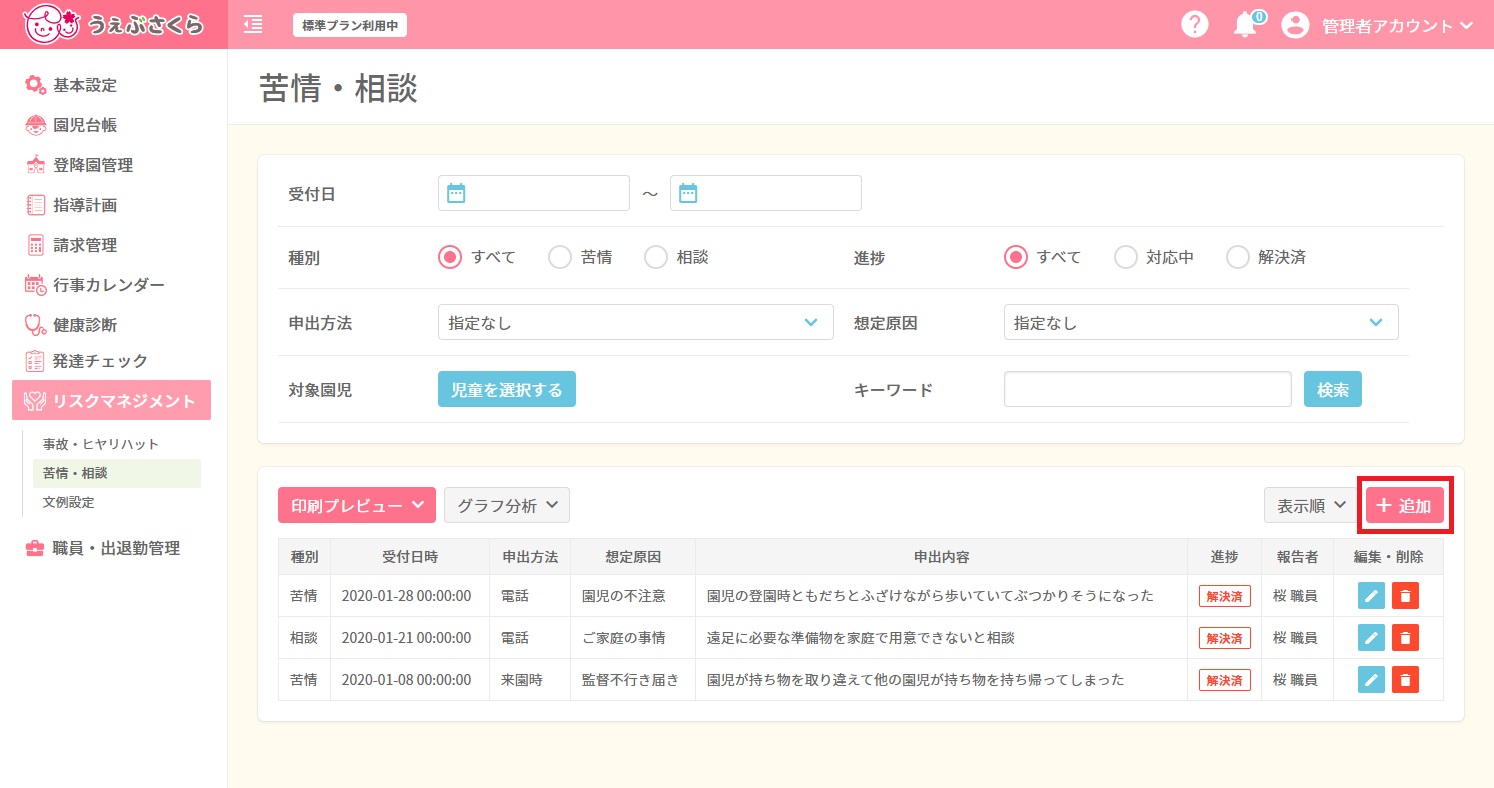Click the 標準プラン利用中 badge
This screenshot has width=1494, height=788.
350,25
